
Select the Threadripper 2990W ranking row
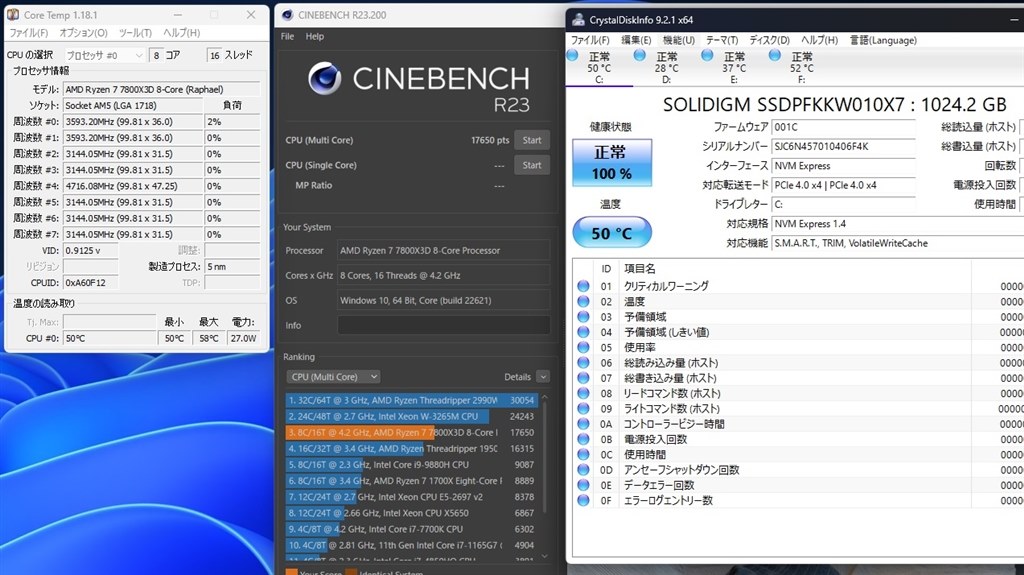point(411,400)
